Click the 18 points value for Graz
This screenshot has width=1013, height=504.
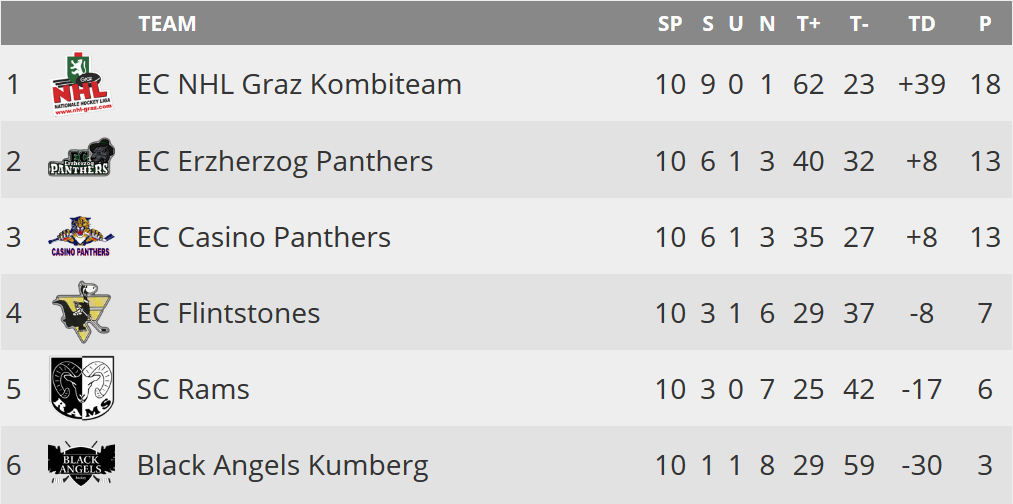coord(985,85)
